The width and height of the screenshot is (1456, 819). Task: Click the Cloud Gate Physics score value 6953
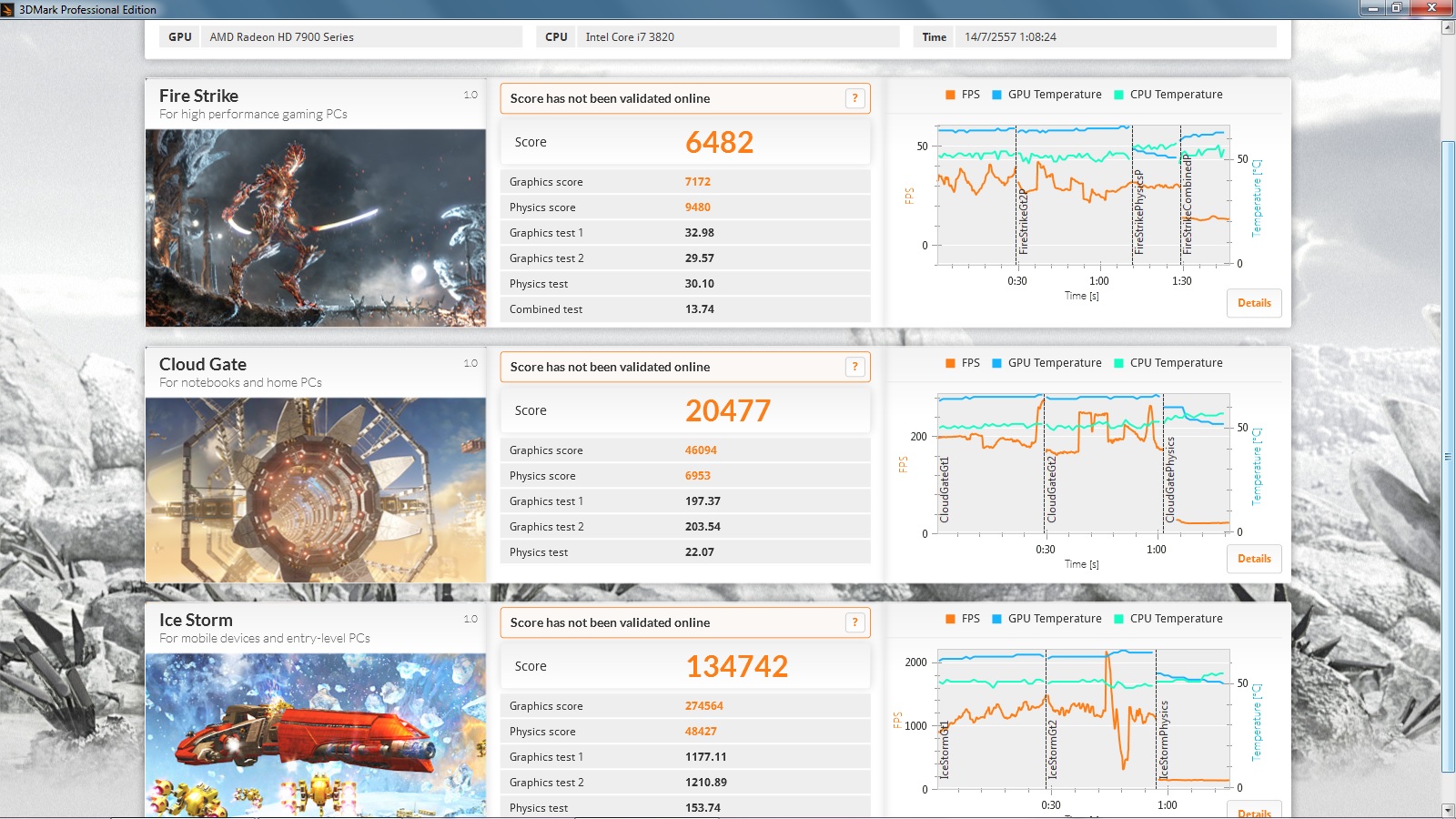click(x=698, y=476)
